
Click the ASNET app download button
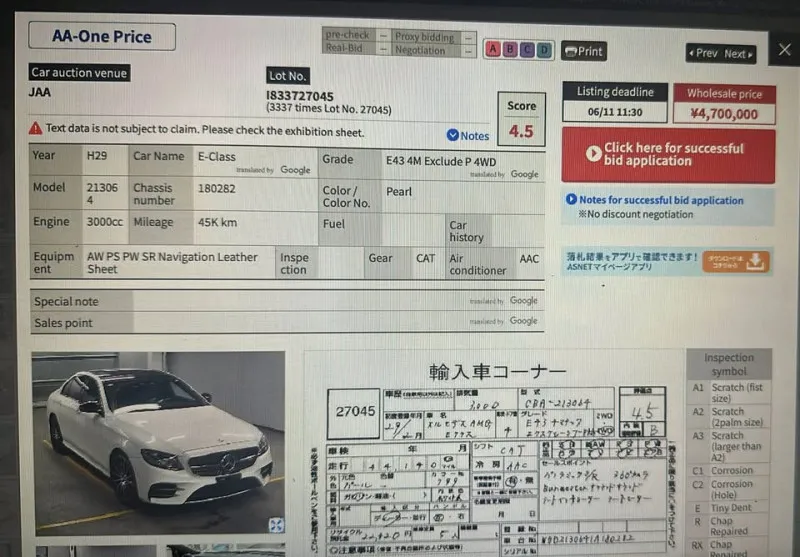pyautogui.click(x=736, y=262)
